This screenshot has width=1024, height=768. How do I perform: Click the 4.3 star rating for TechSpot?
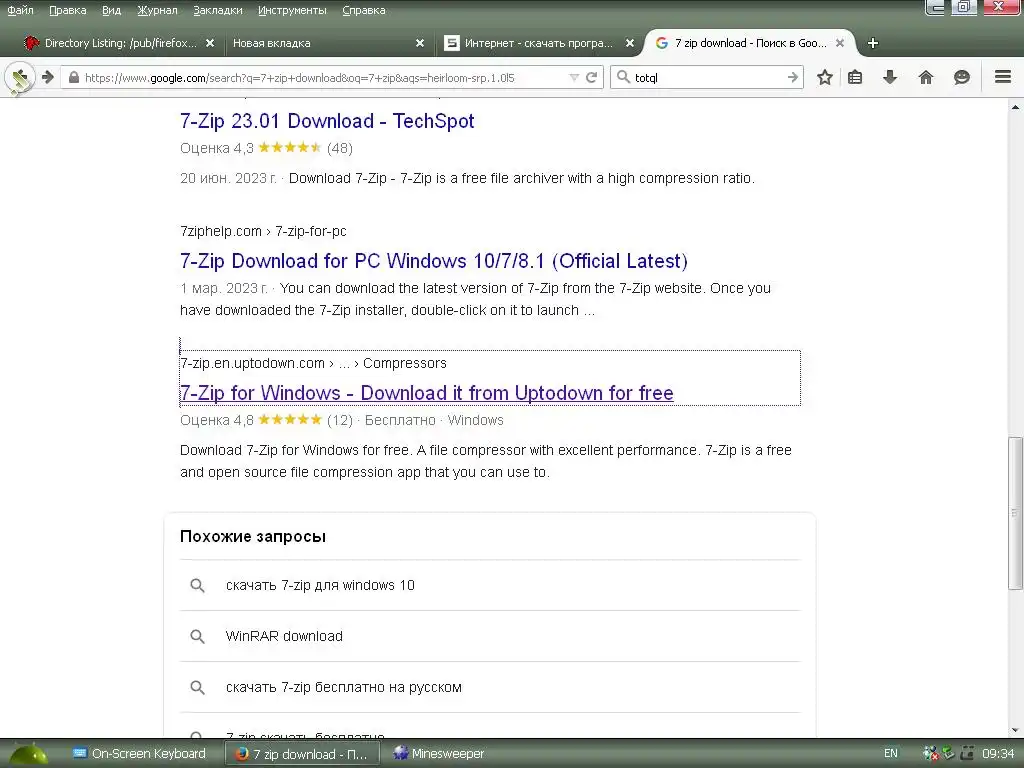pos(290,148)
